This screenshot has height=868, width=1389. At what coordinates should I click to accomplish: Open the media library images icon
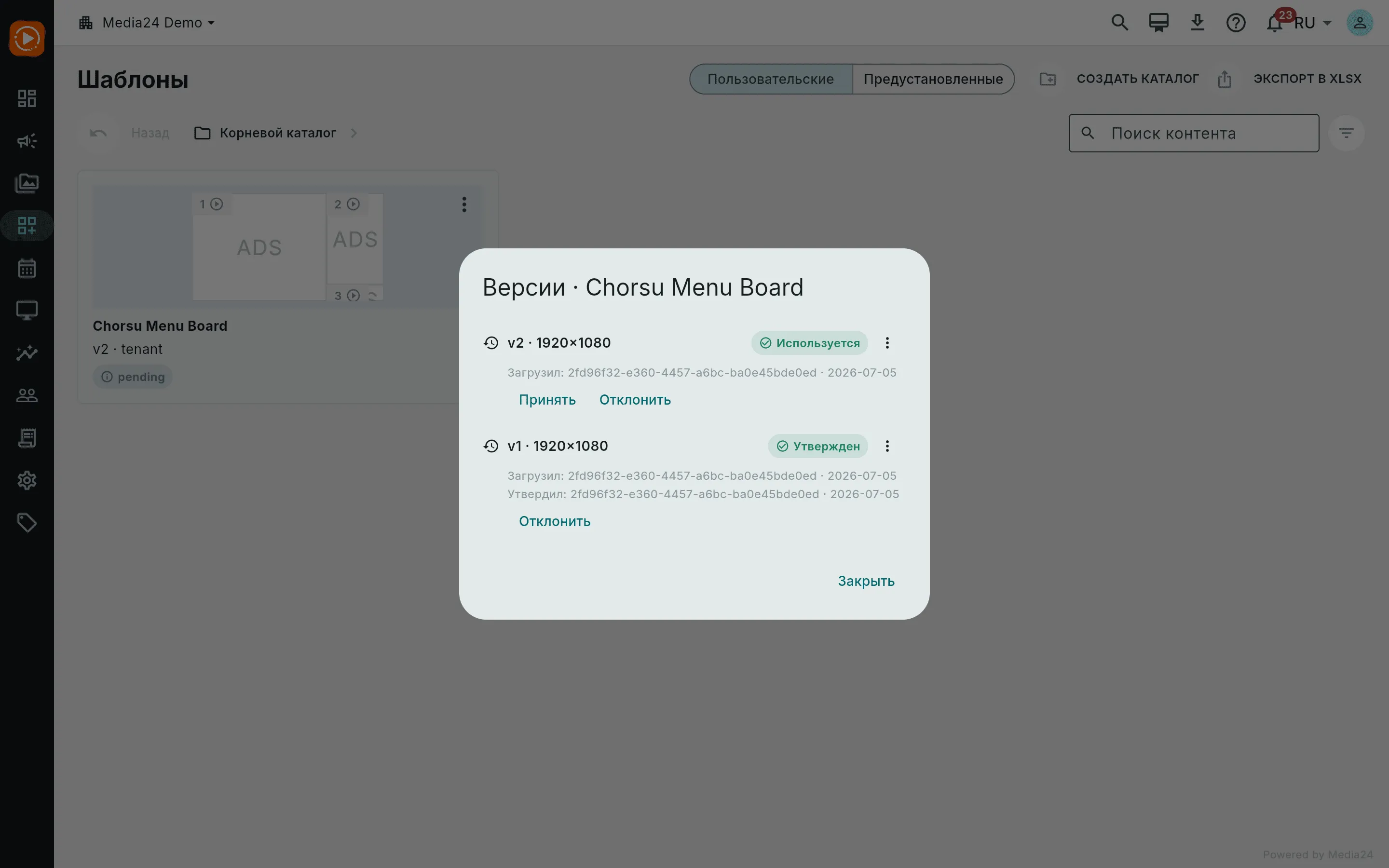[x=27, y=183]
